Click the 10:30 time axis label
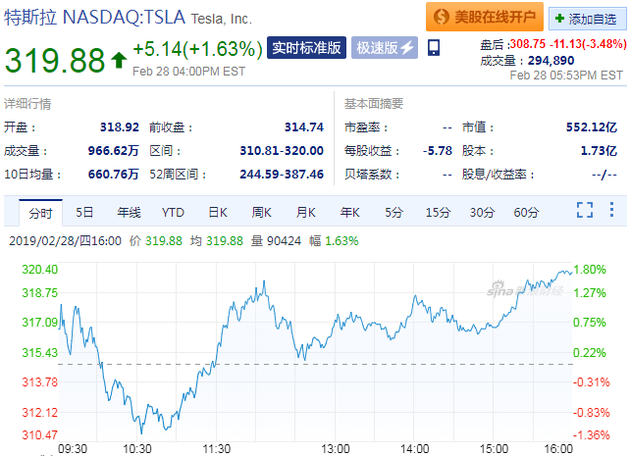 (137, 449)
